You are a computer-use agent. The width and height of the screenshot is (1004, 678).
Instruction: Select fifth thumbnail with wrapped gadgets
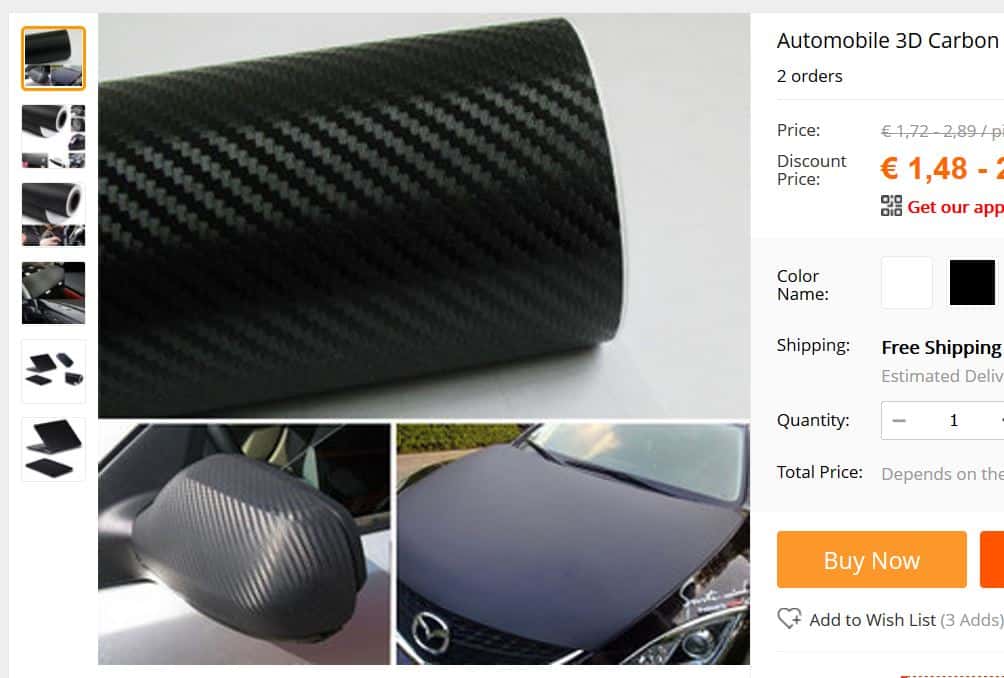point(53,371)
